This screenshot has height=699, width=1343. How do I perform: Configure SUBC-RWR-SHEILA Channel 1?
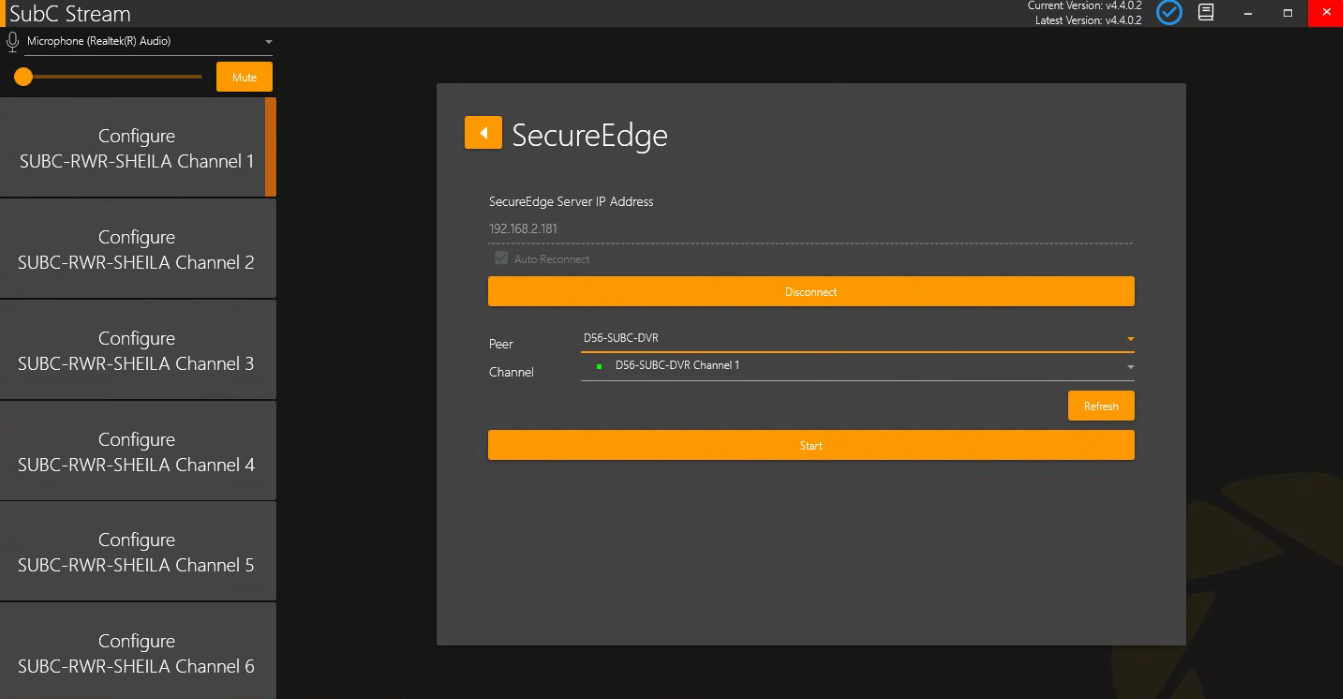click(137, 148)
